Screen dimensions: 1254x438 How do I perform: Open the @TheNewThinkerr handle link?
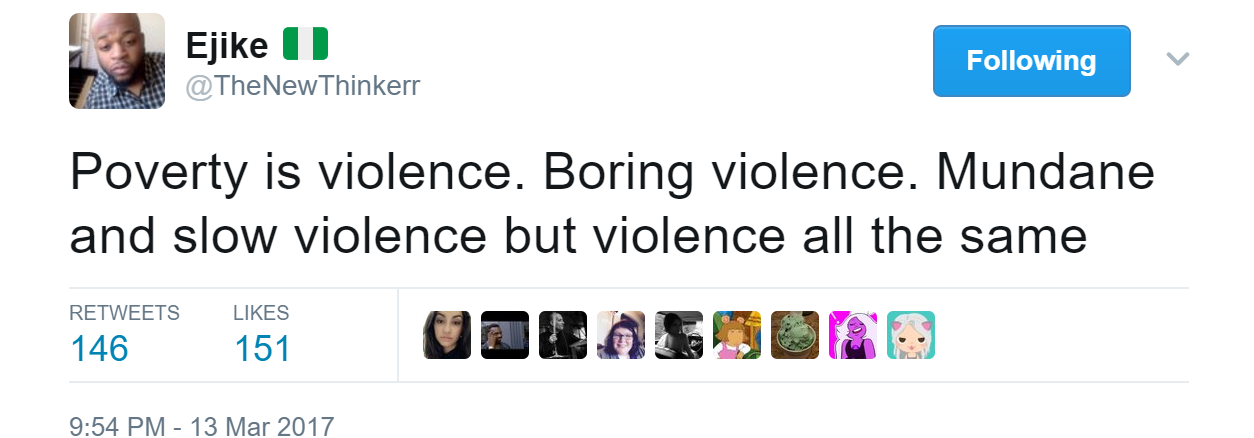pos(303,87)
